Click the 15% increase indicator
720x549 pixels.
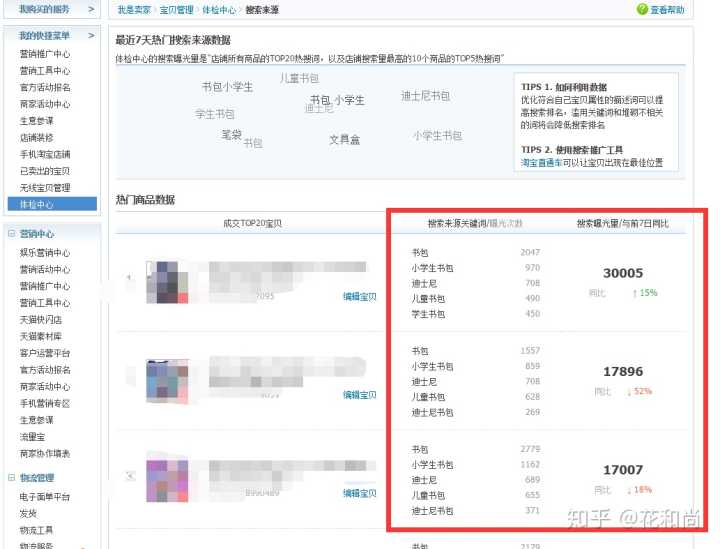(x=645, y=293)
